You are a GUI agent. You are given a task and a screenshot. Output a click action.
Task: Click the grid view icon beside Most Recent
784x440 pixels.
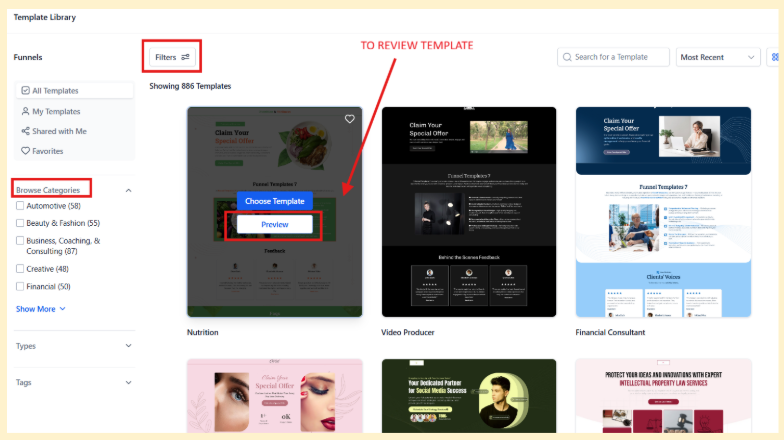pyautogui.click(x=775, y=57)
